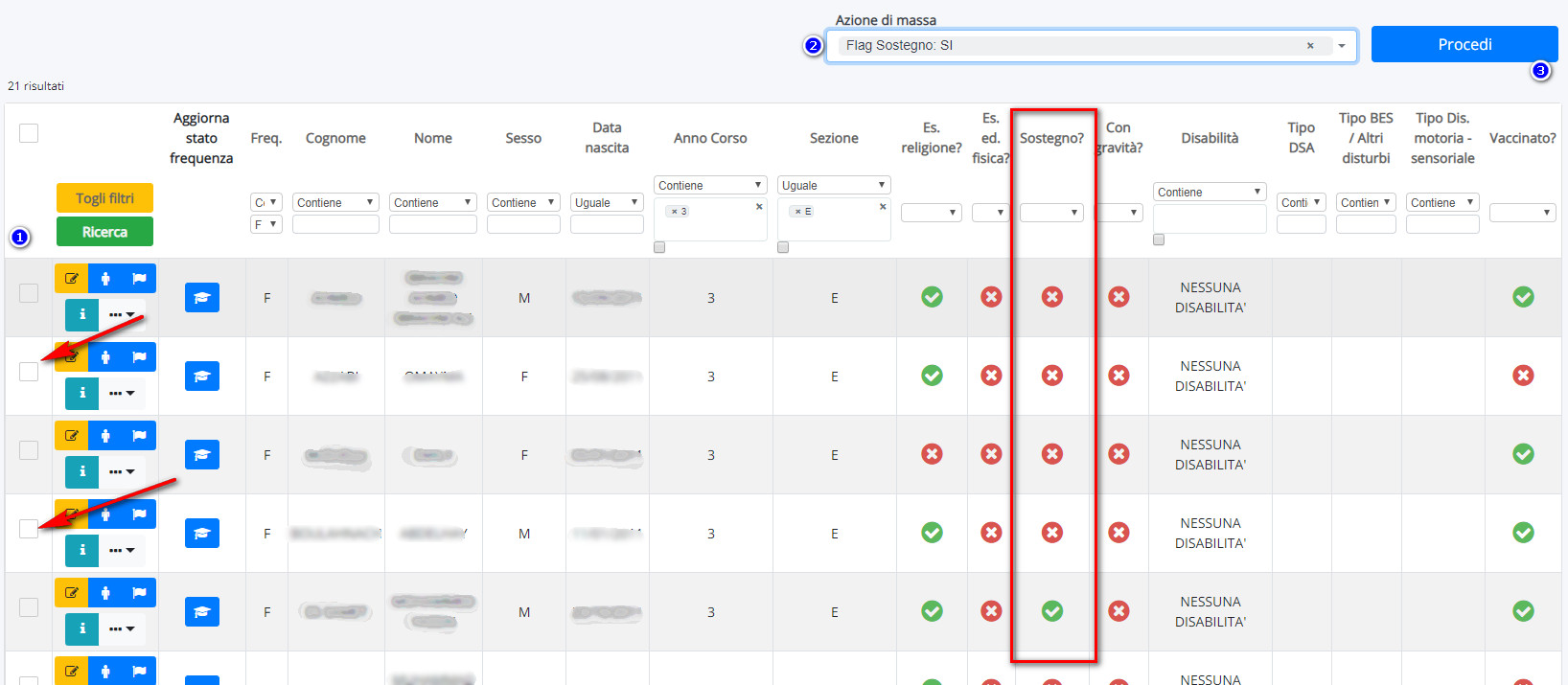Viewport: 1568px width, 685px height.
Task: Click the Togli filtri button
Action: pos(104,198)
